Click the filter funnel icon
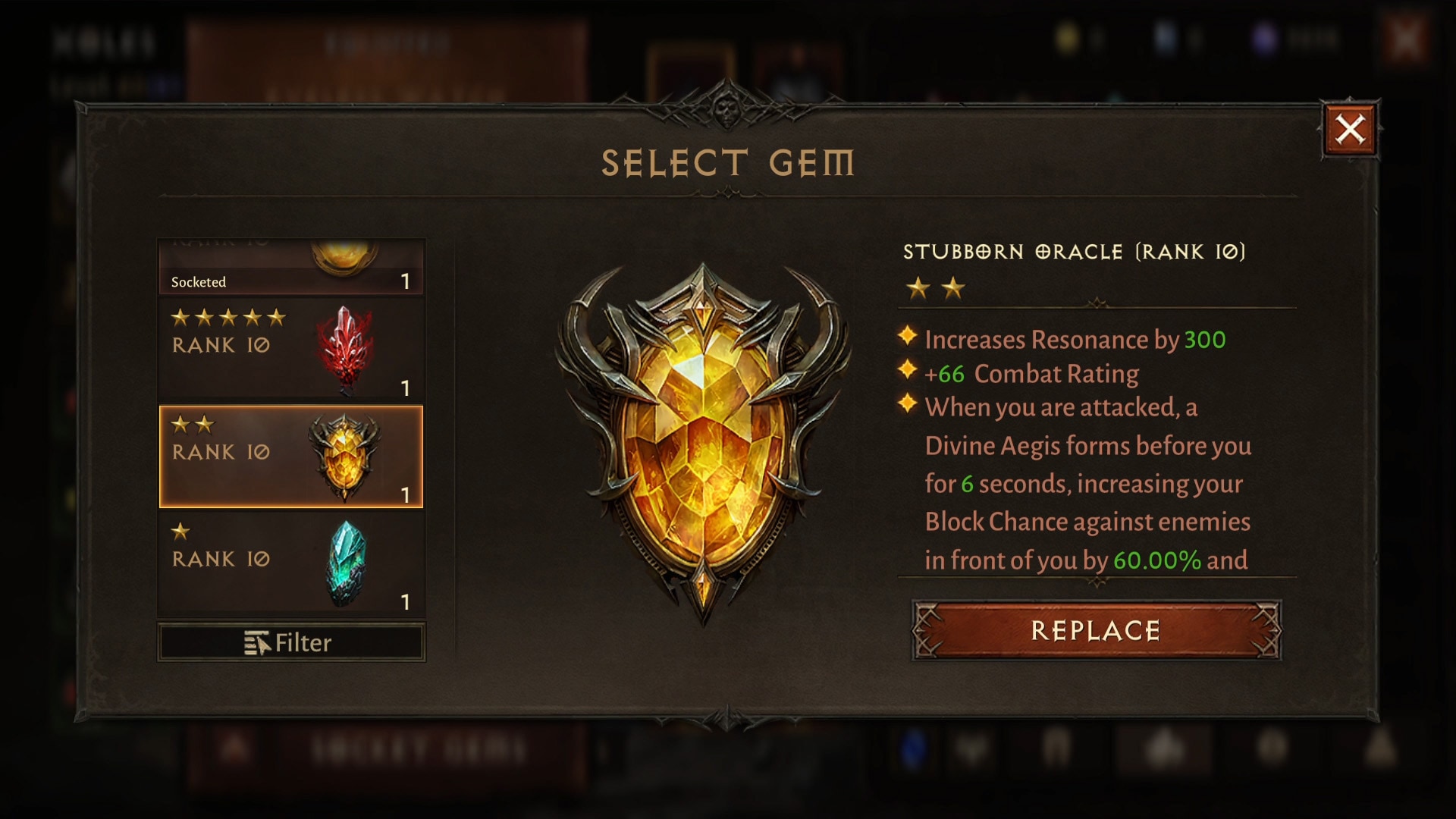 click(257, 643)
